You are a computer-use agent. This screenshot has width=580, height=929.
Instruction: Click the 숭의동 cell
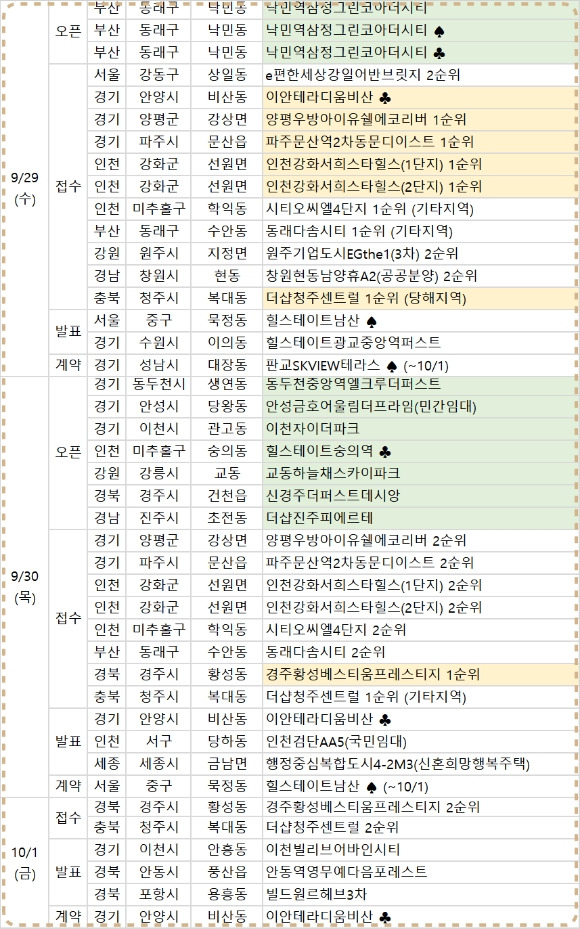[x=227, y=451]
